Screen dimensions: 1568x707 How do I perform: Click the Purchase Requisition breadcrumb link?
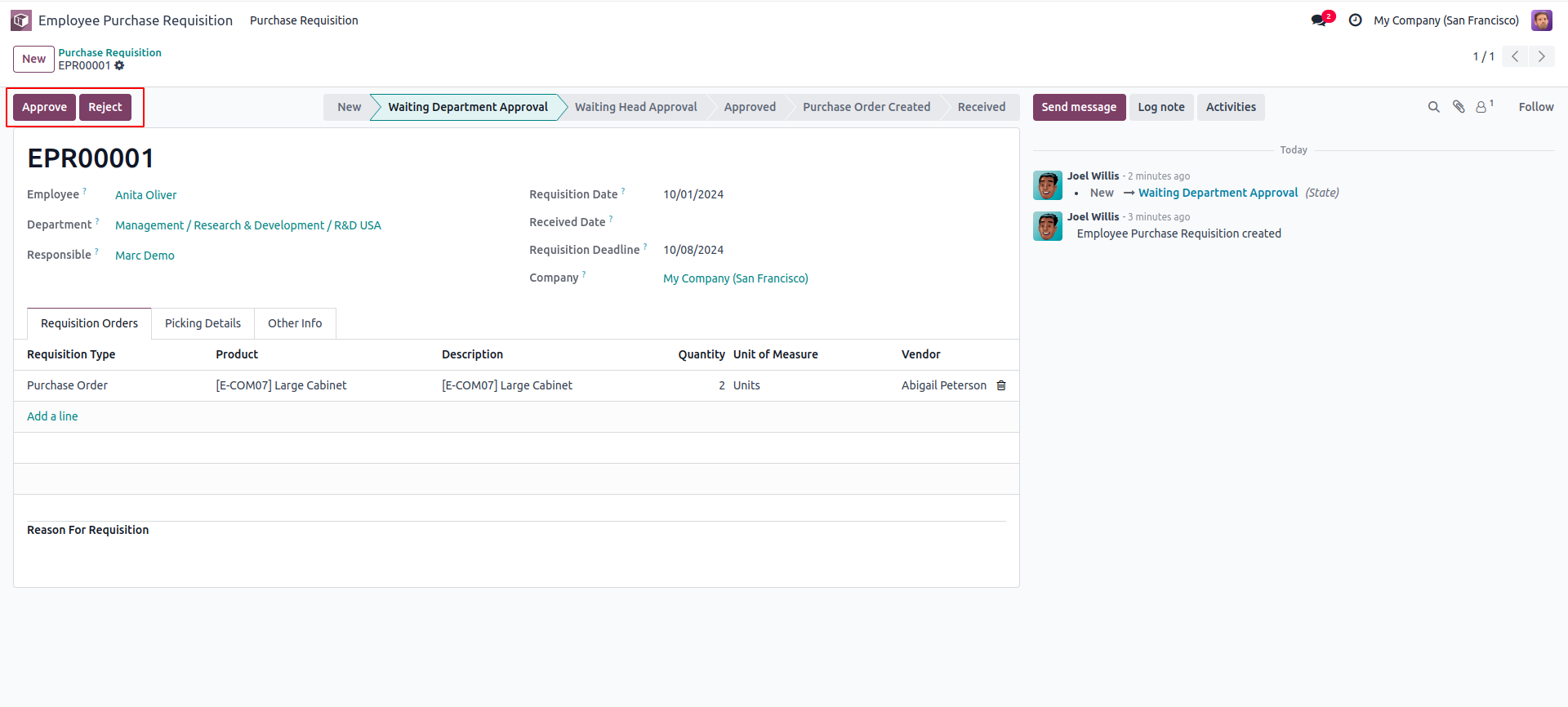click(109, 52)
